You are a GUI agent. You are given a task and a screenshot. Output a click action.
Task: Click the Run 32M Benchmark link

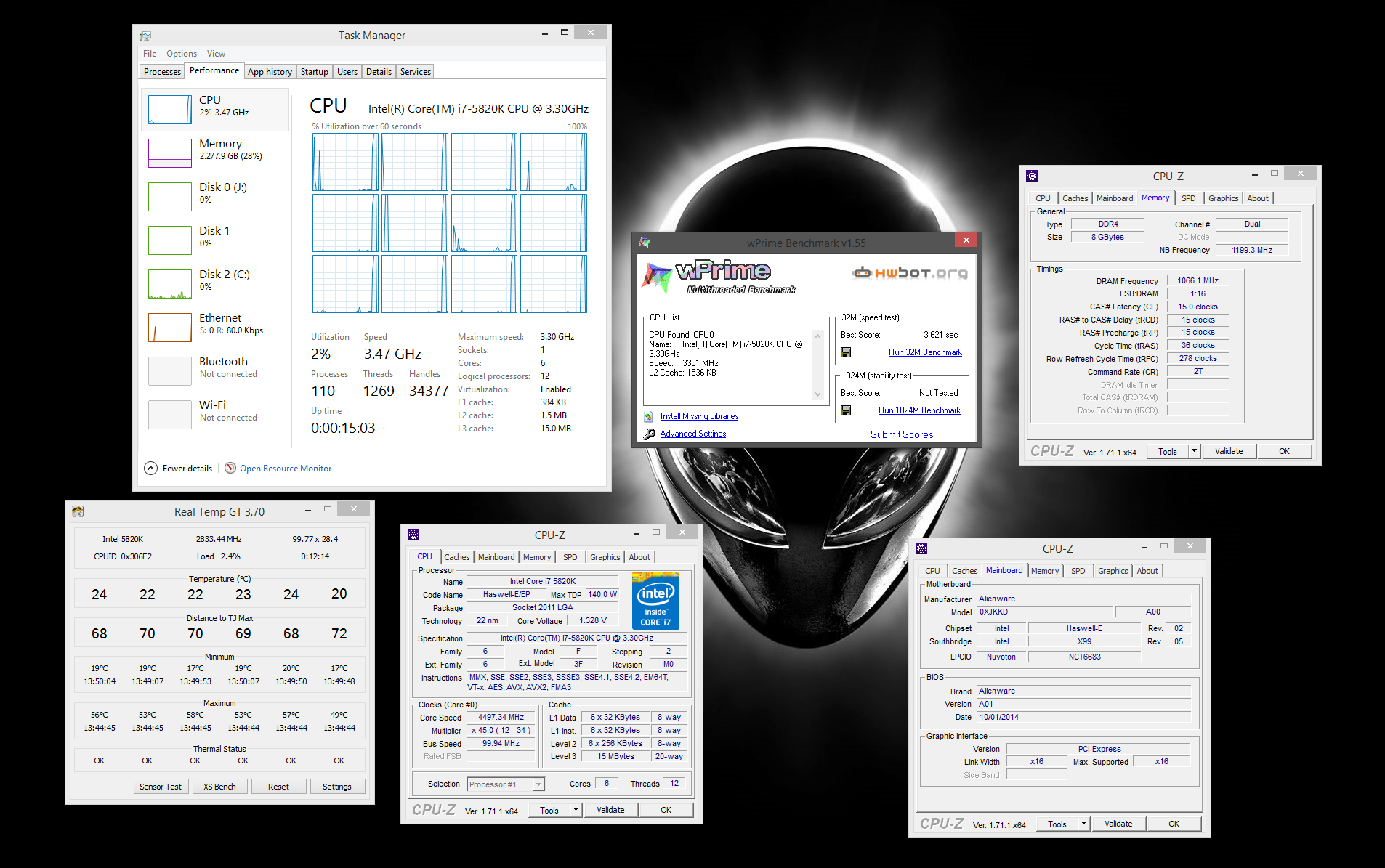click(x=925, y=352)
